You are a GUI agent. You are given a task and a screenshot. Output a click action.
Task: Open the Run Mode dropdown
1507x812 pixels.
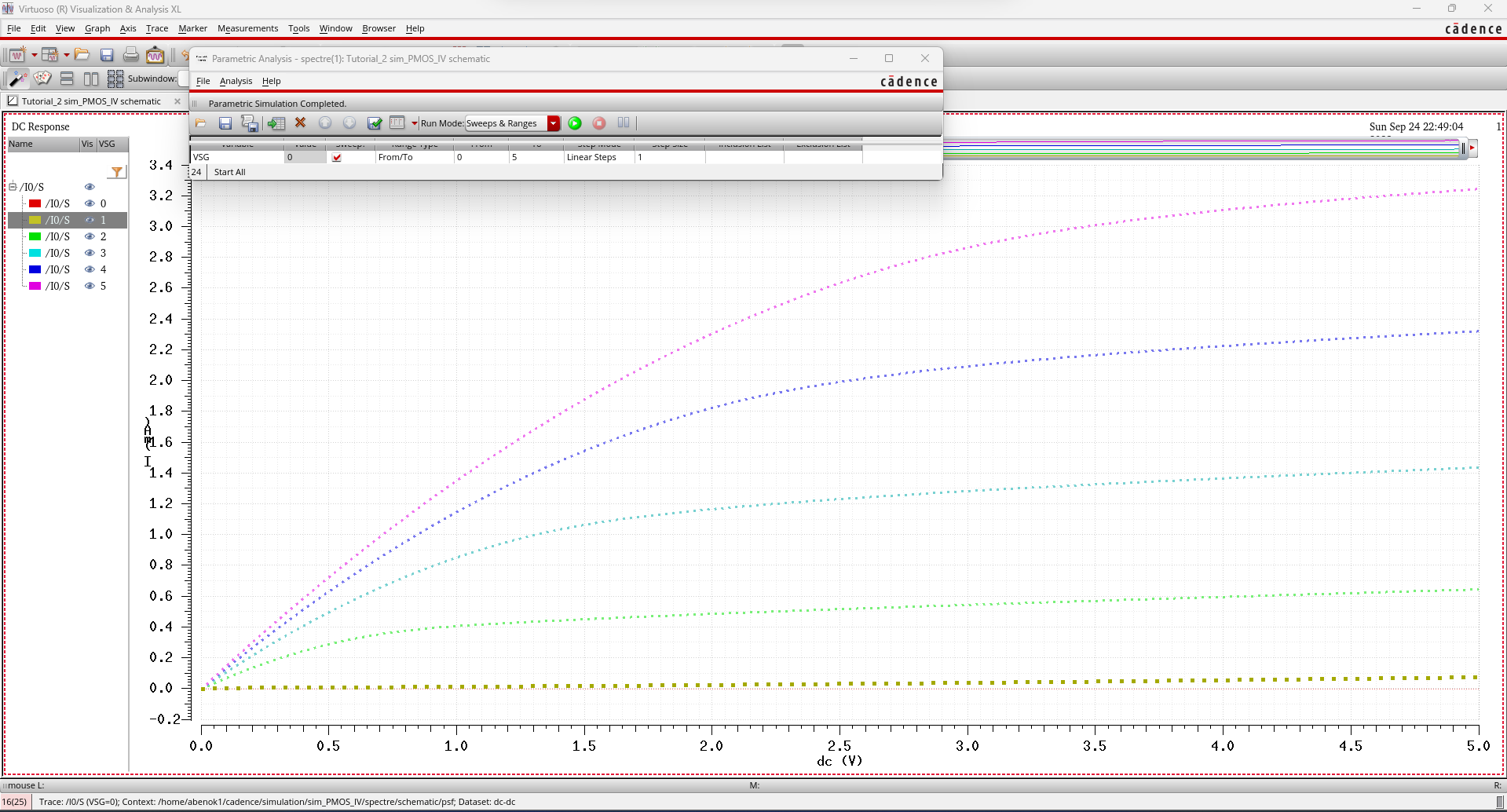coord(513,123)
